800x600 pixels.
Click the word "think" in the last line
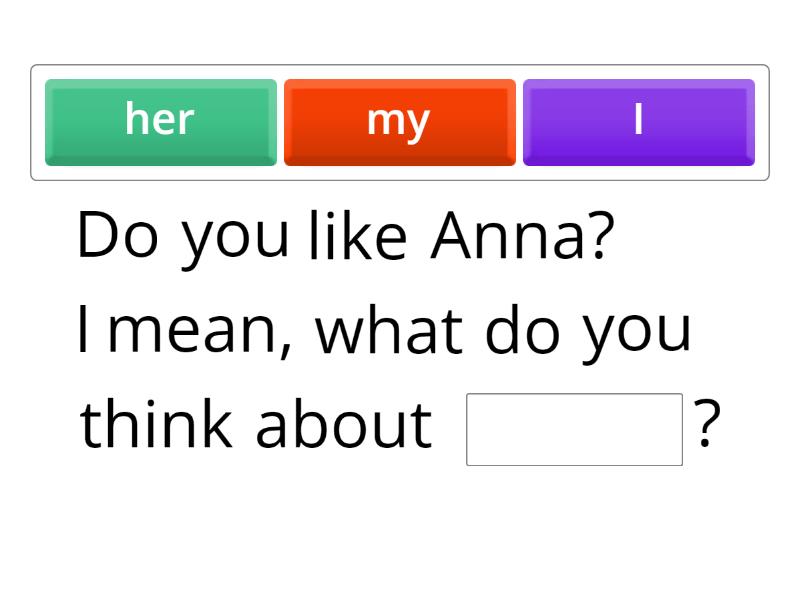click(x=155, y=424)
